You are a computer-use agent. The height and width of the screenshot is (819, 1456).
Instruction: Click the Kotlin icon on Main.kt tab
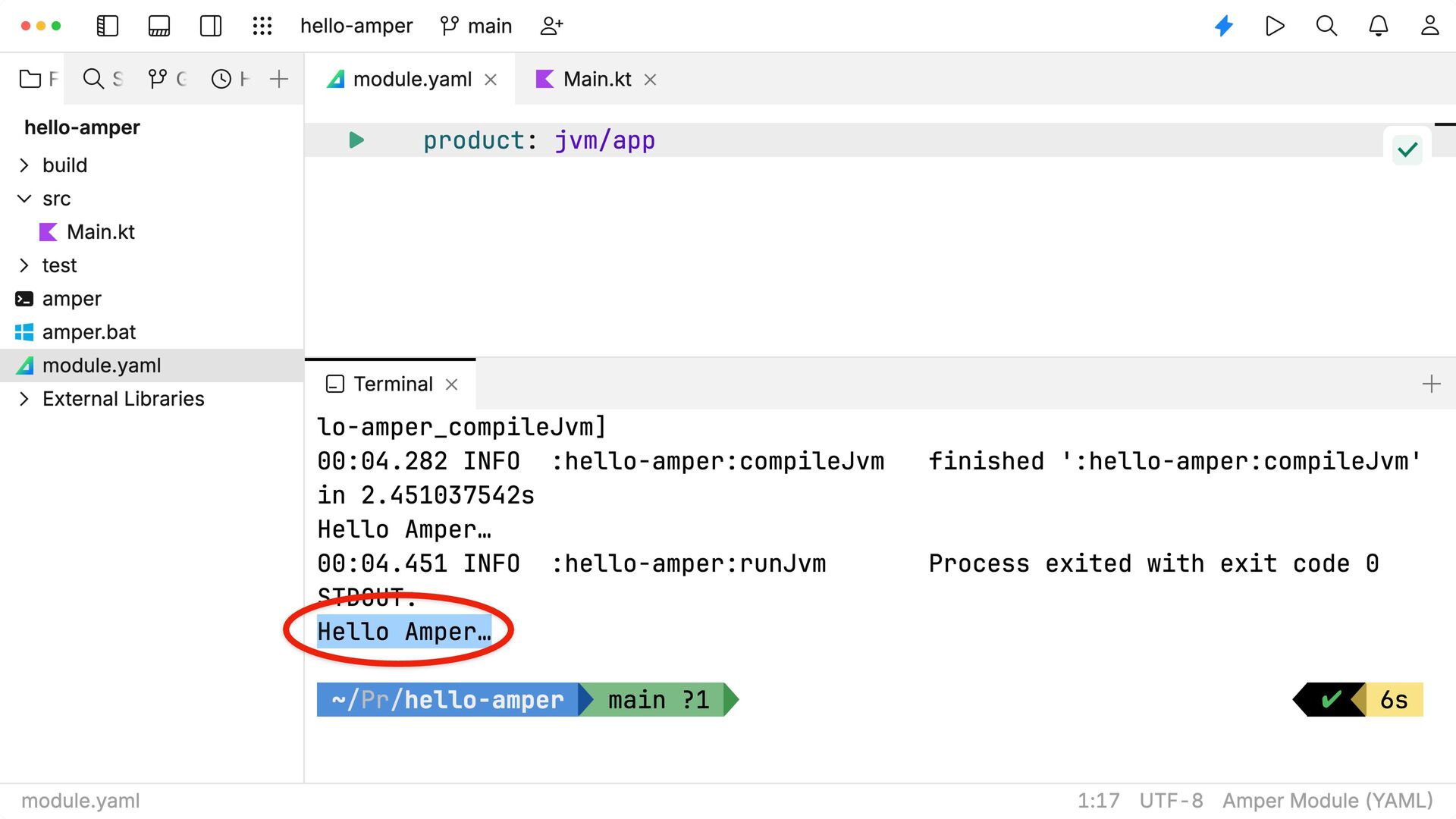tap(544, 80)
